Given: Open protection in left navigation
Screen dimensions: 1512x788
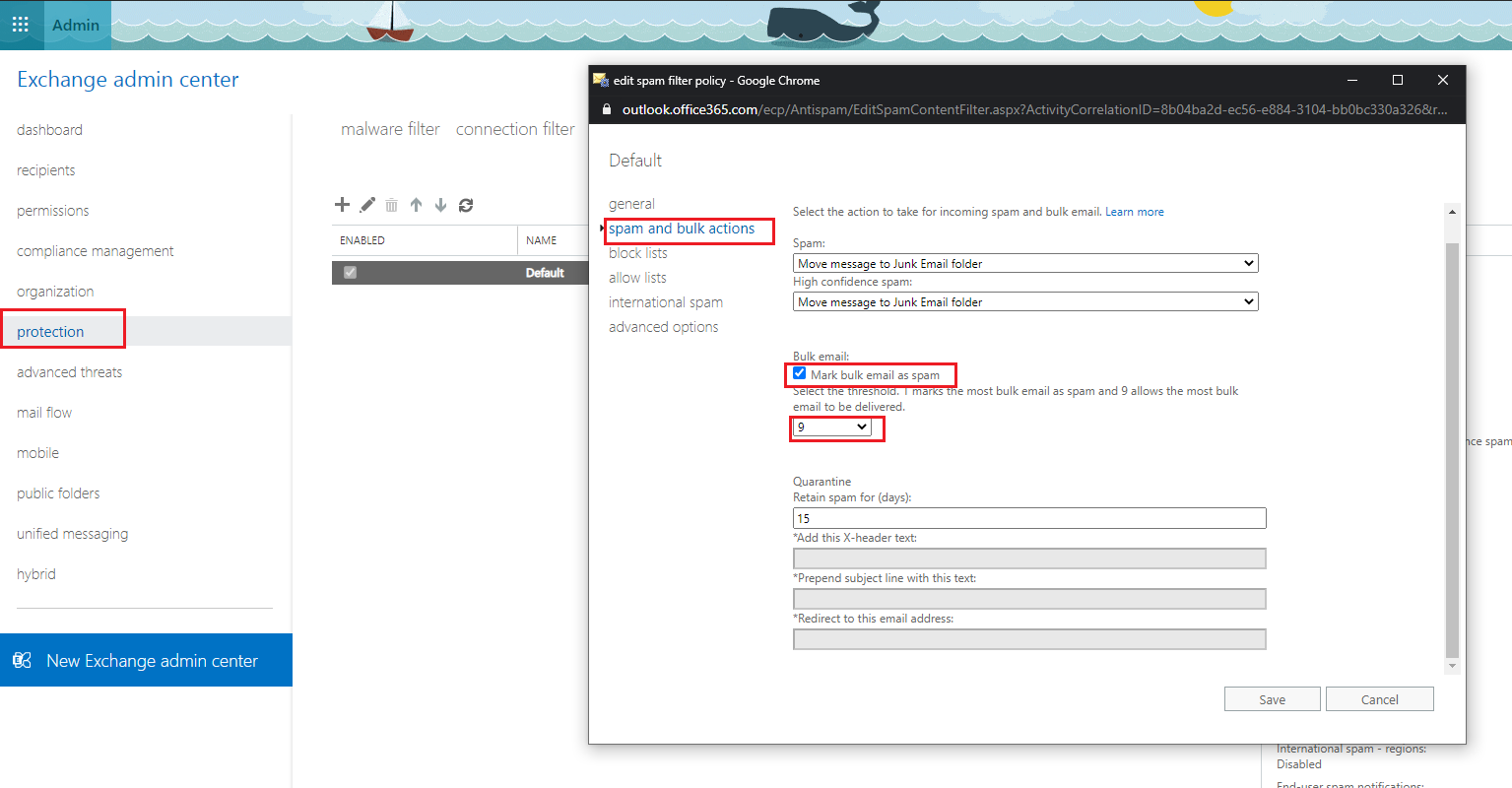Looking at the screenshot, I should 50,332.
